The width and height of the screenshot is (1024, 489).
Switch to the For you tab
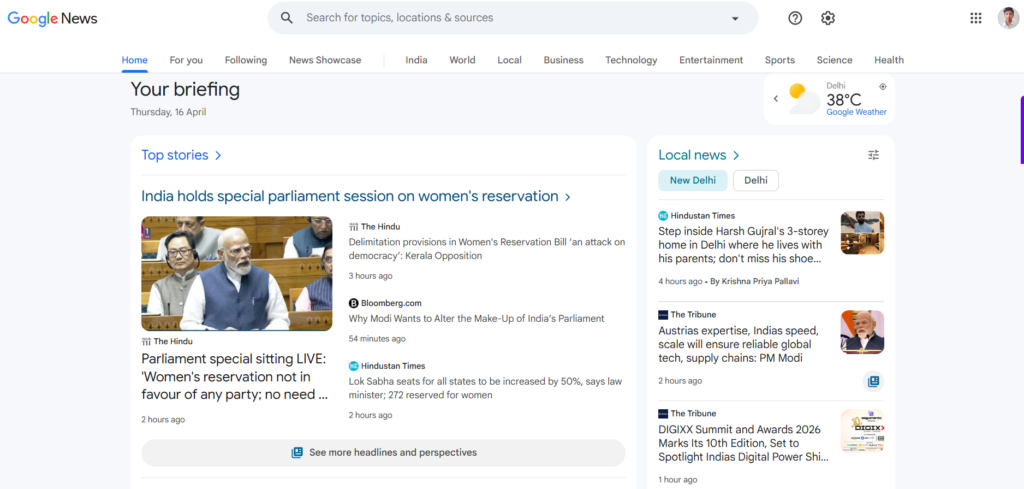click(186, 60)
